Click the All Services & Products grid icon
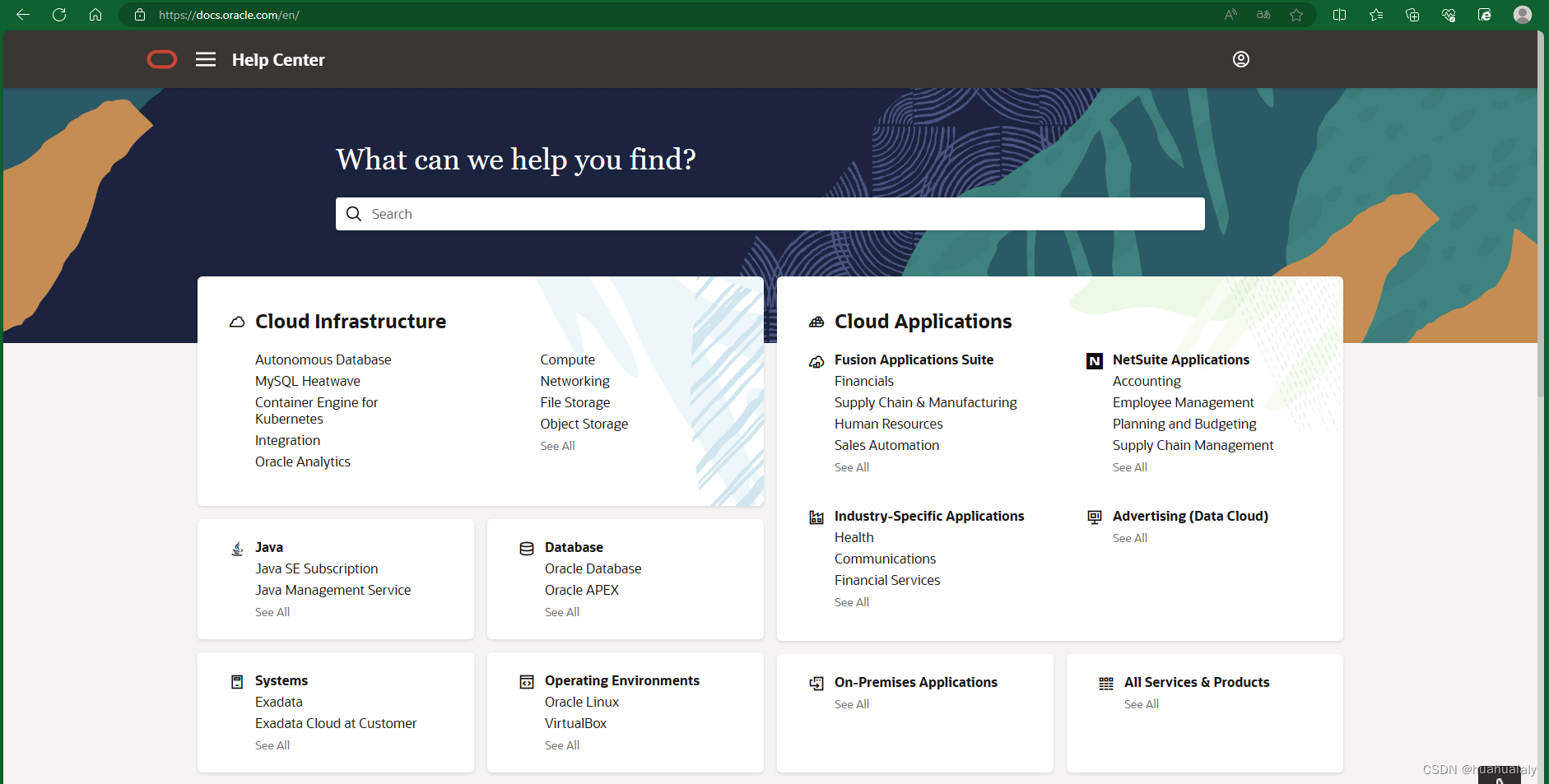 point(1106,684)
